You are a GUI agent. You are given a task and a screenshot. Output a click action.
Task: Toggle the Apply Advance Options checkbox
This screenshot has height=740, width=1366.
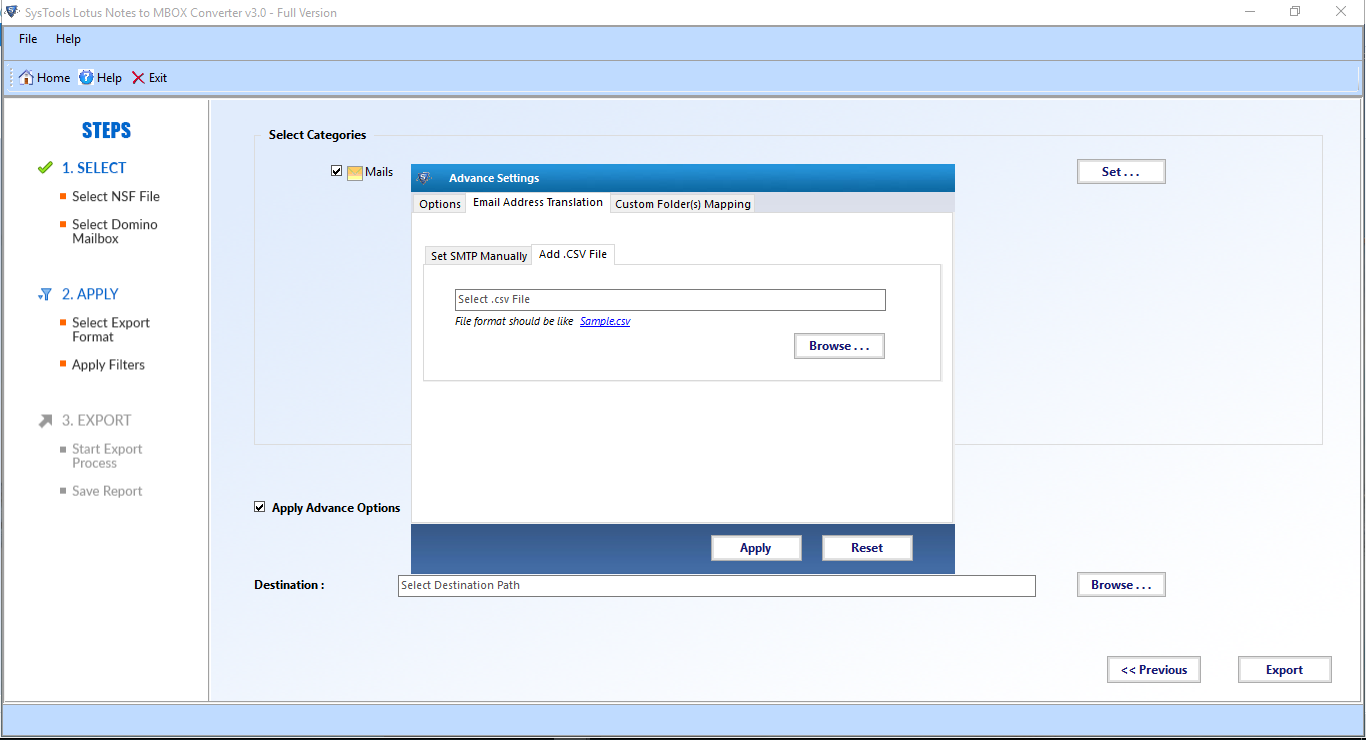(260, 507)
